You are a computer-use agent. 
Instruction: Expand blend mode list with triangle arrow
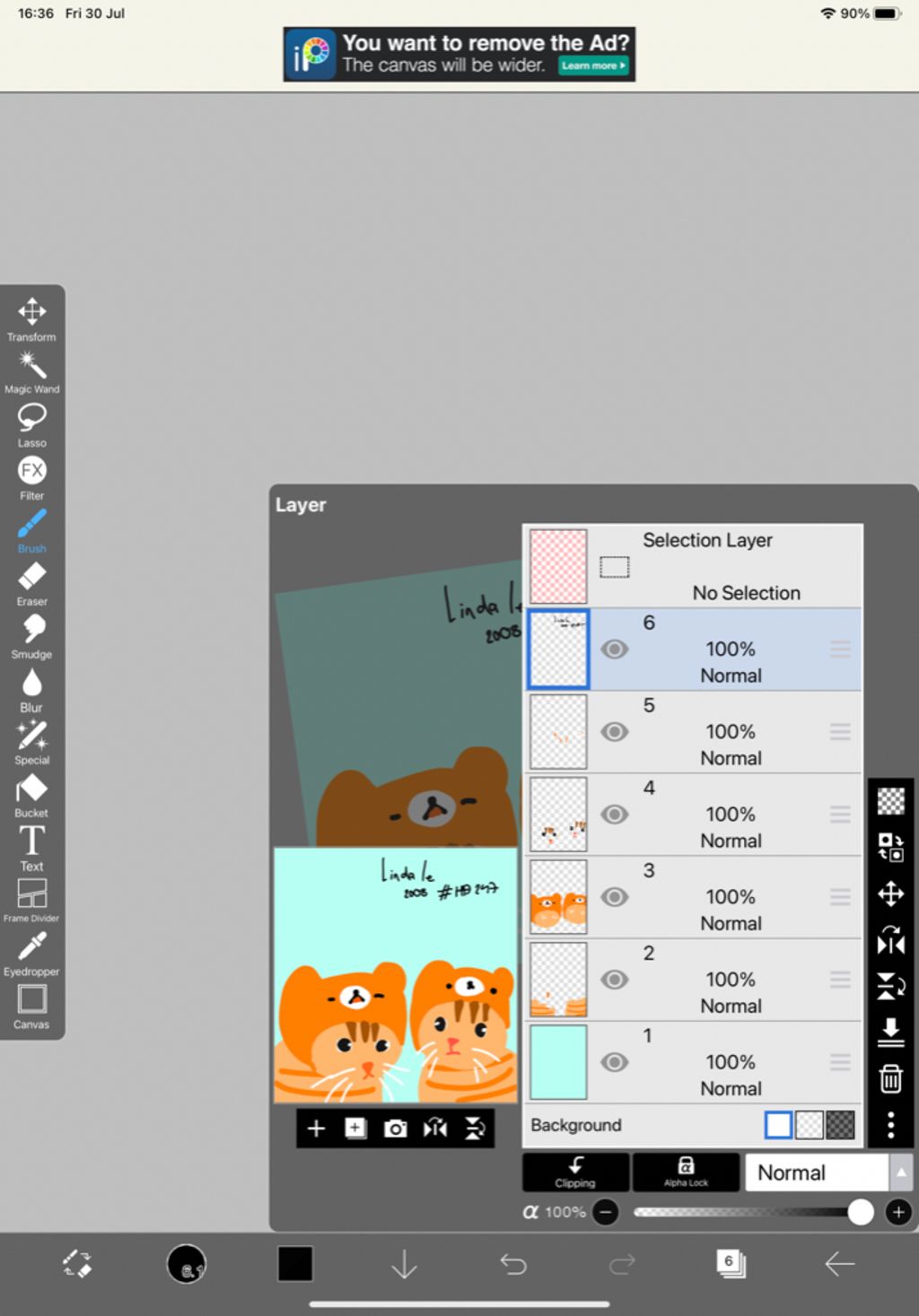click(x=901, y=1172)
